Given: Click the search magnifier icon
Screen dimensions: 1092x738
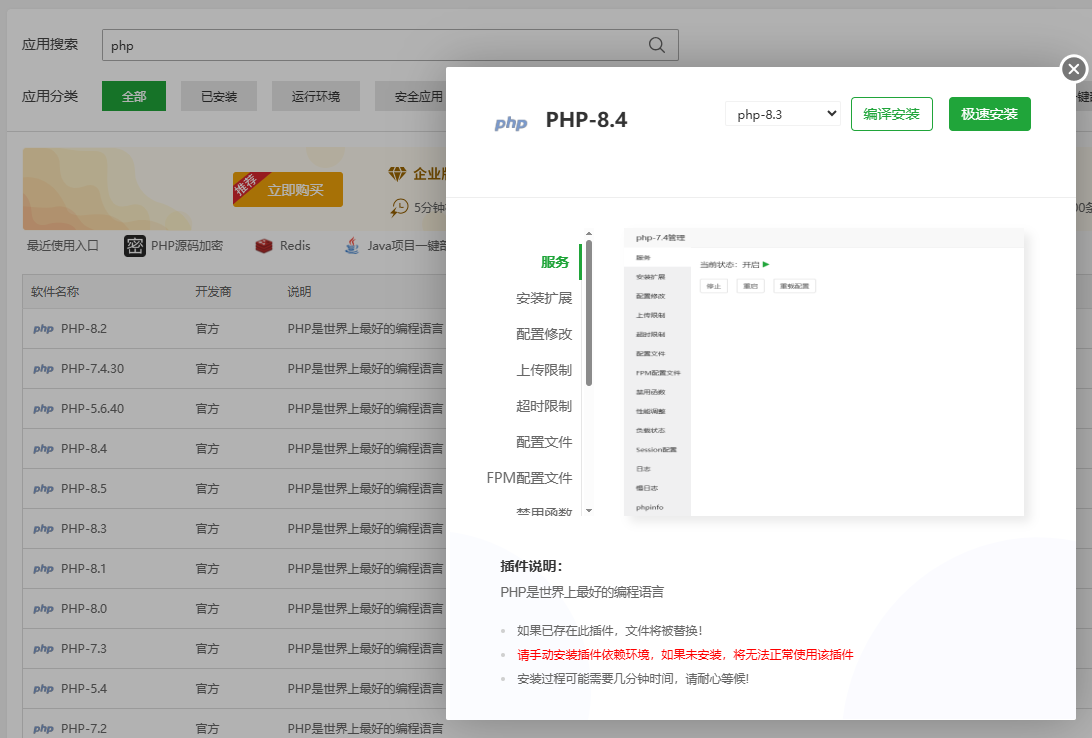Looking at the screenshot, I should [x=657, y=45].
